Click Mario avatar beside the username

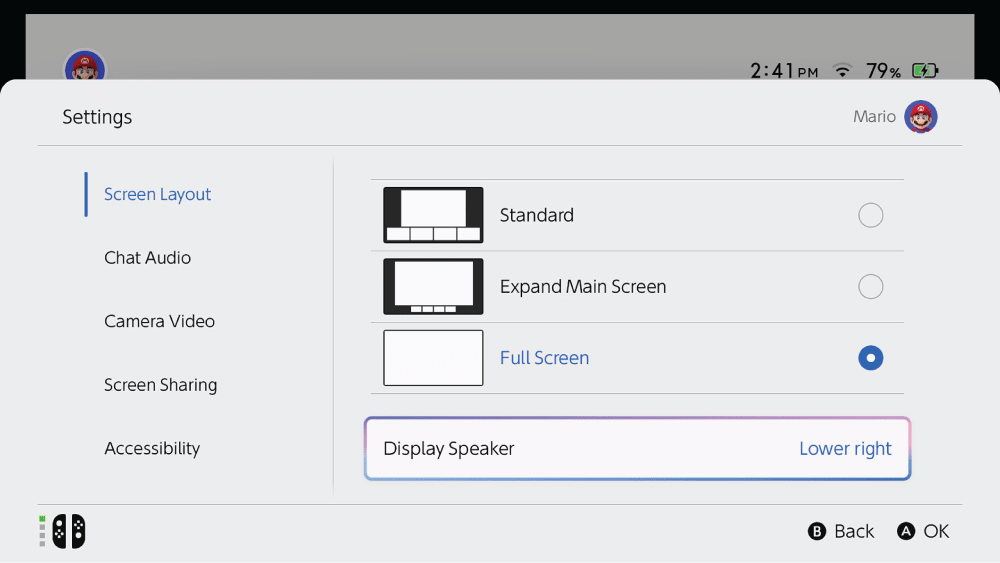(920, 117)
